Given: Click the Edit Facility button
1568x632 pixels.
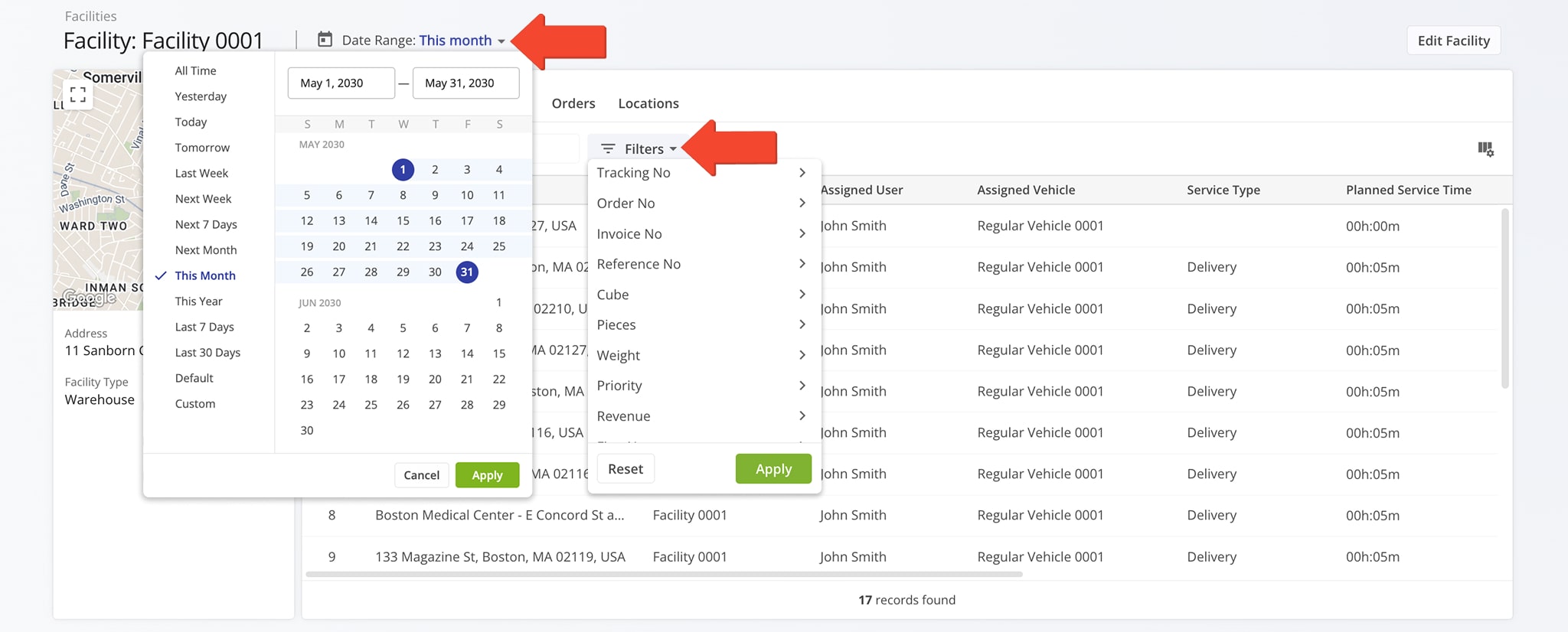Looking at the screenshot, I should point(1452,41).
